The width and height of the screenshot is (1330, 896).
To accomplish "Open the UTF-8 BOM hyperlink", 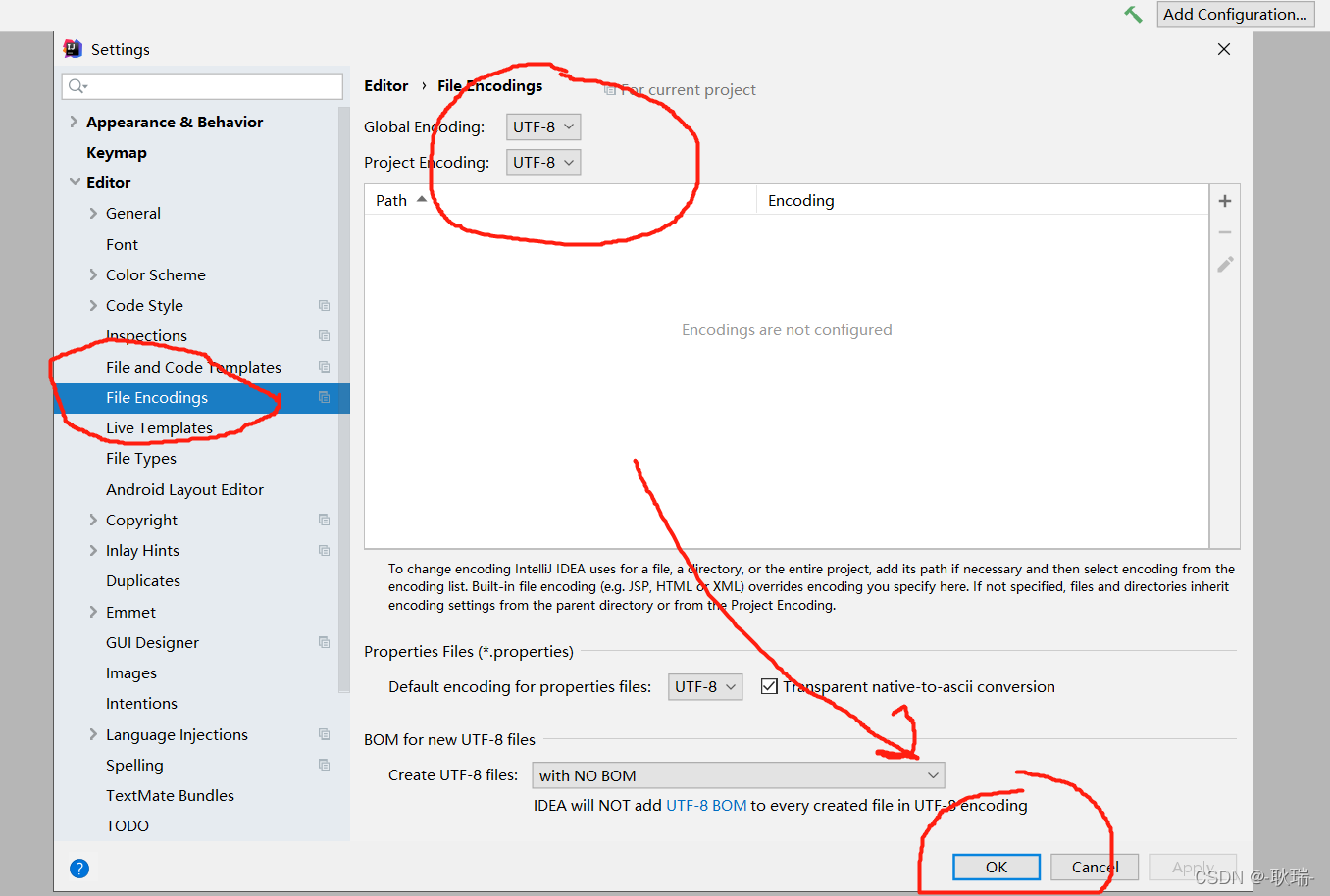I will (x=706, y=805).
